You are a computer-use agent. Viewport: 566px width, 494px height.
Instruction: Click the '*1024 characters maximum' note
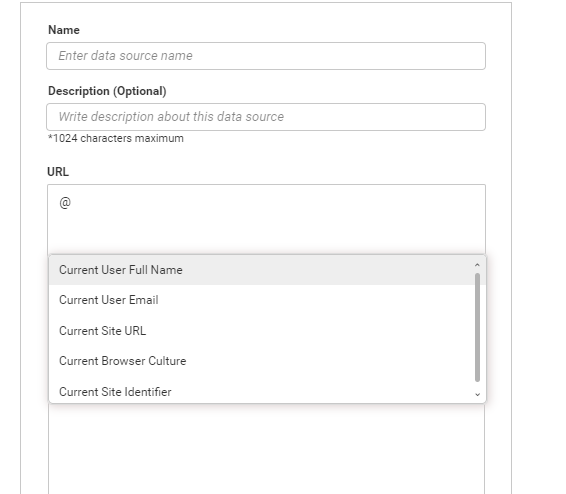116,138
